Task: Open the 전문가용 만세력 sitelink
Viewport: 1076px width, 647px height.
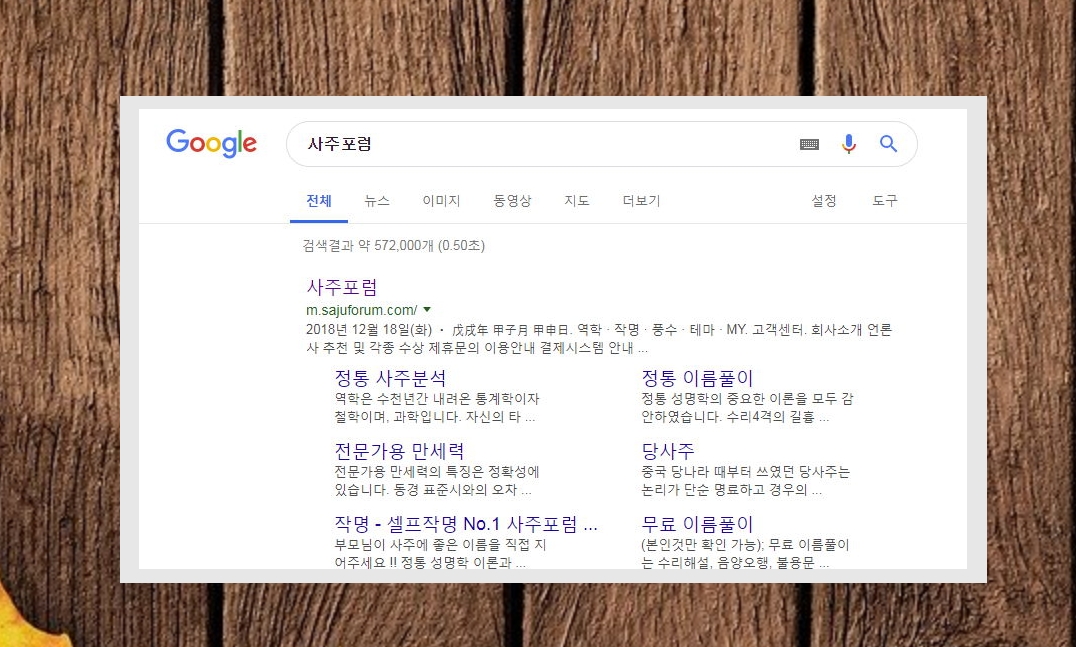Action: click(399, 451)
